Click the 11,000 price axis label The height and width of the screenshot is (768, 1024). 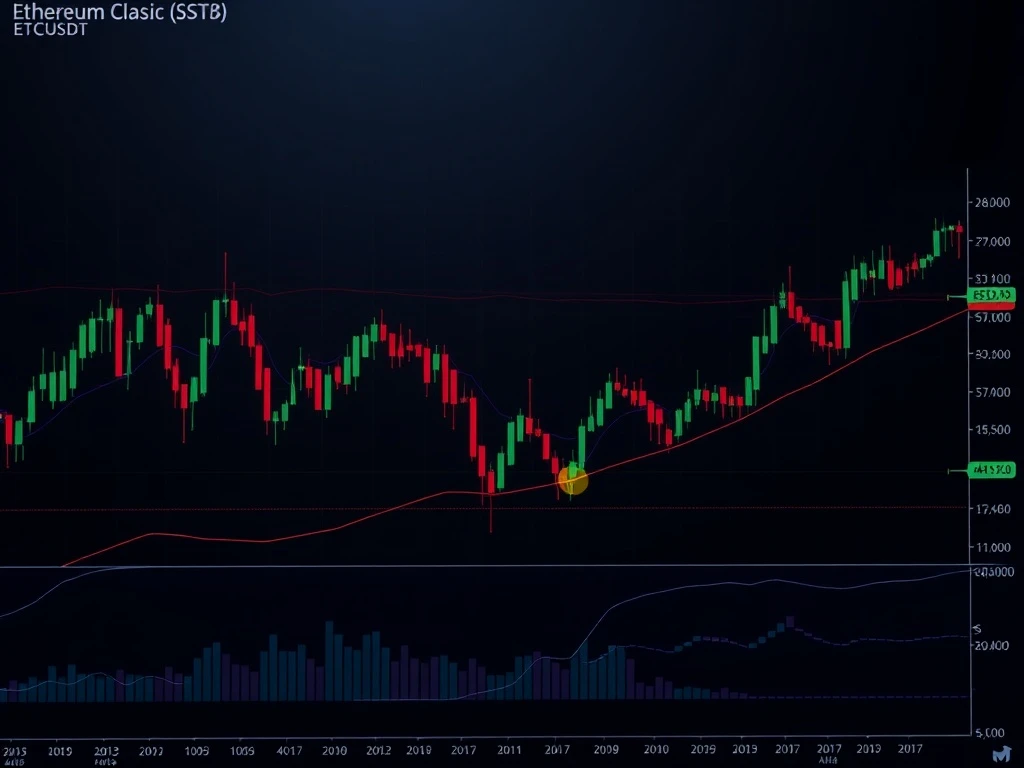pos(993,547)
